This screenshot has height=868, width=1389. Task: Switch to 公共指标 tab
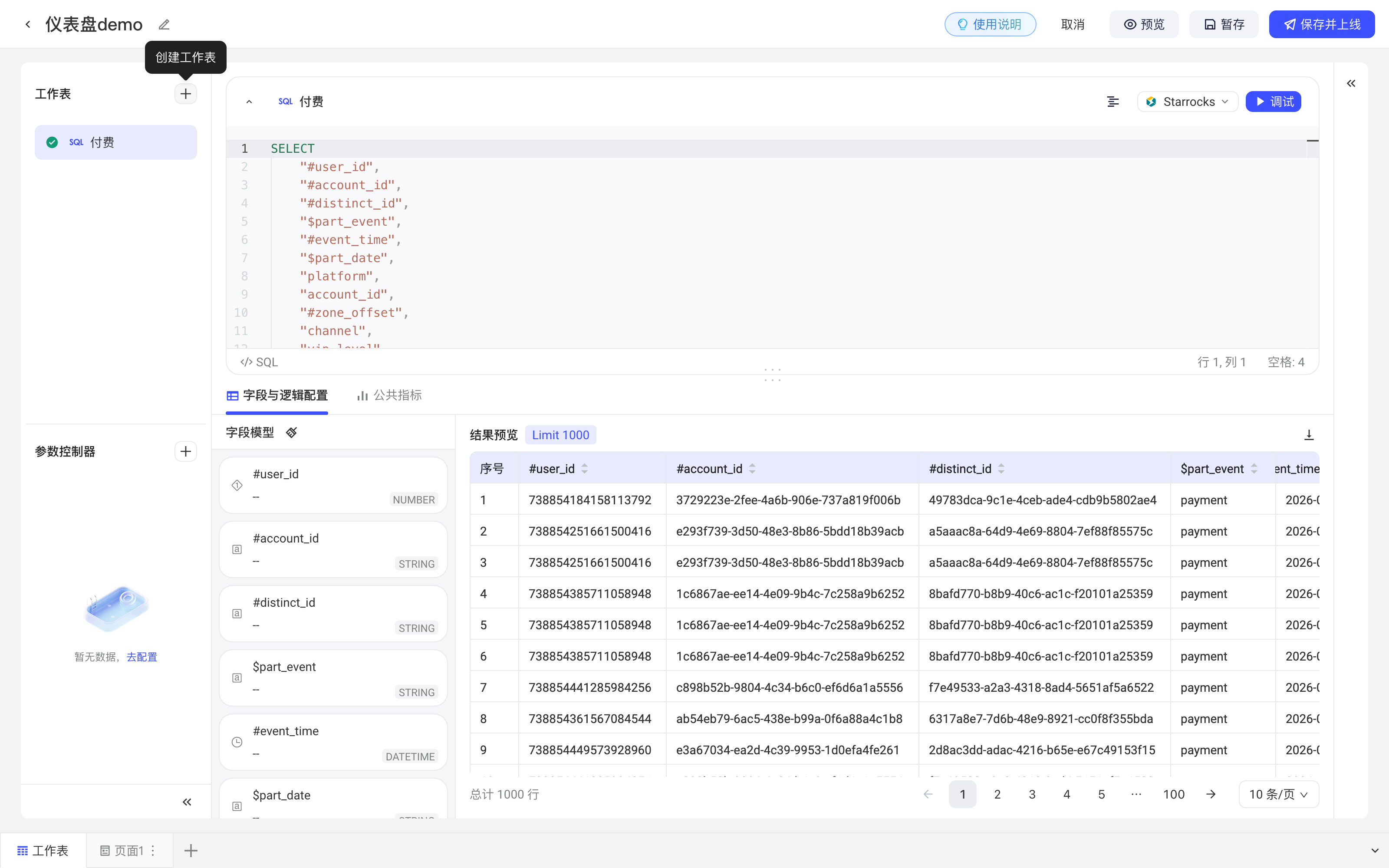[x=388, y=395]
